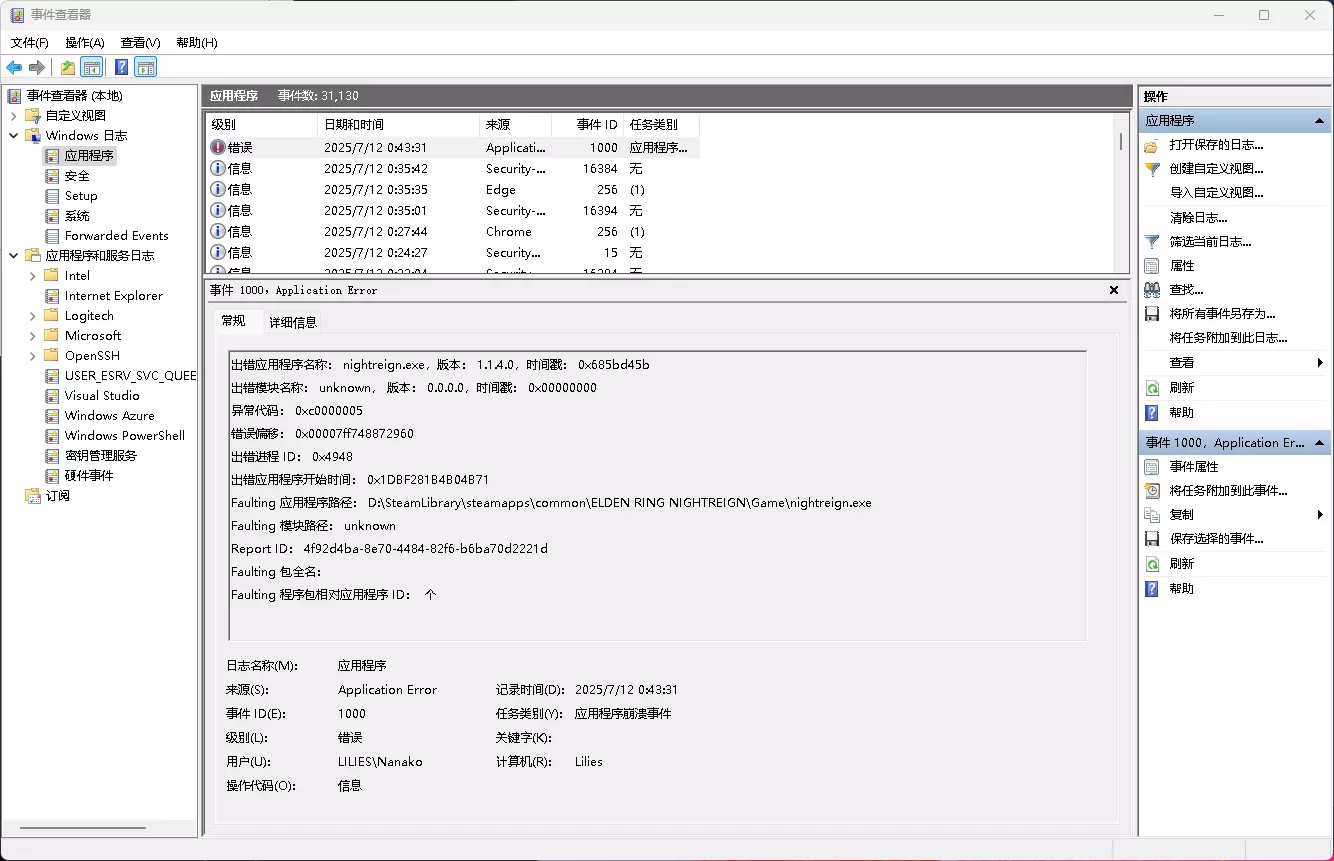Select the Visual Studio log
The width and height of the screenshot is (1334, 861).
pyautogui.click(x=102, y=396)
